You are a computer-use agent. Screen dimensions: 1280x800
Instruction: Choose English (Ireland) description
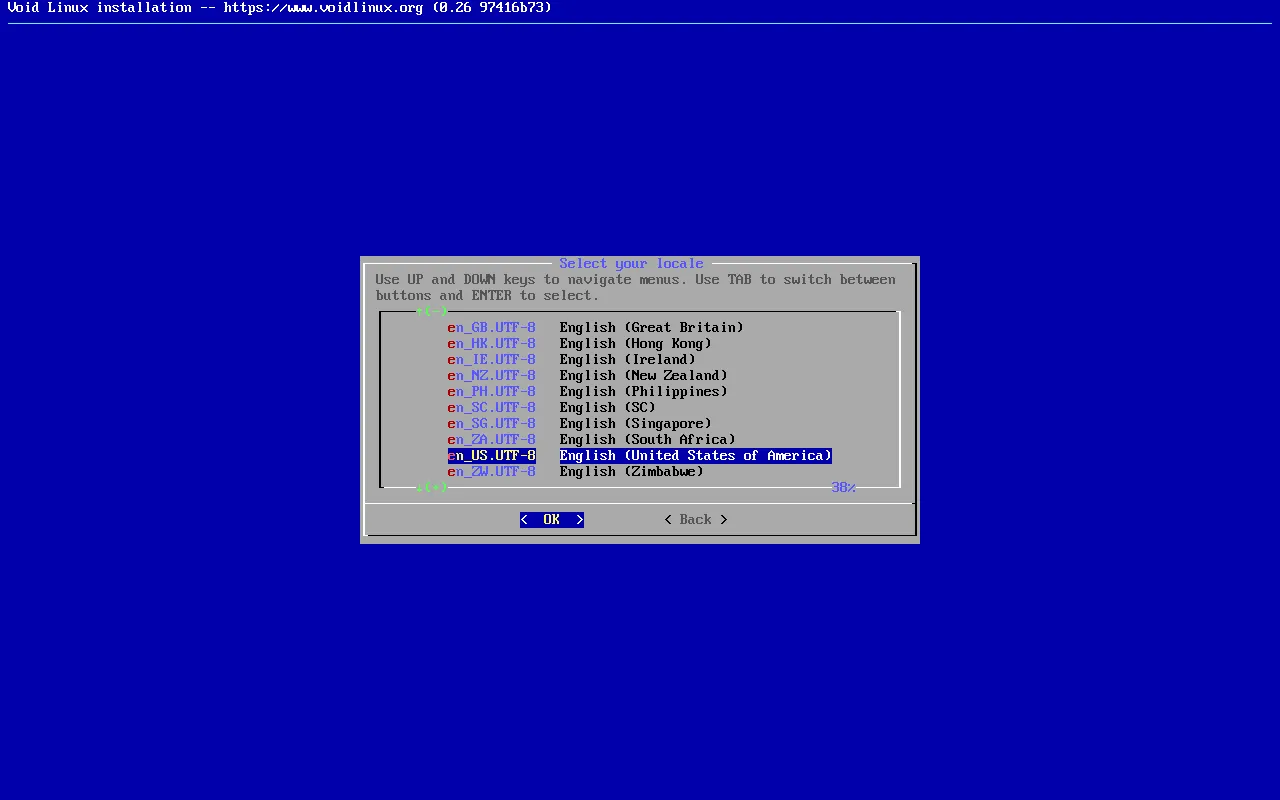click(628, 360)
